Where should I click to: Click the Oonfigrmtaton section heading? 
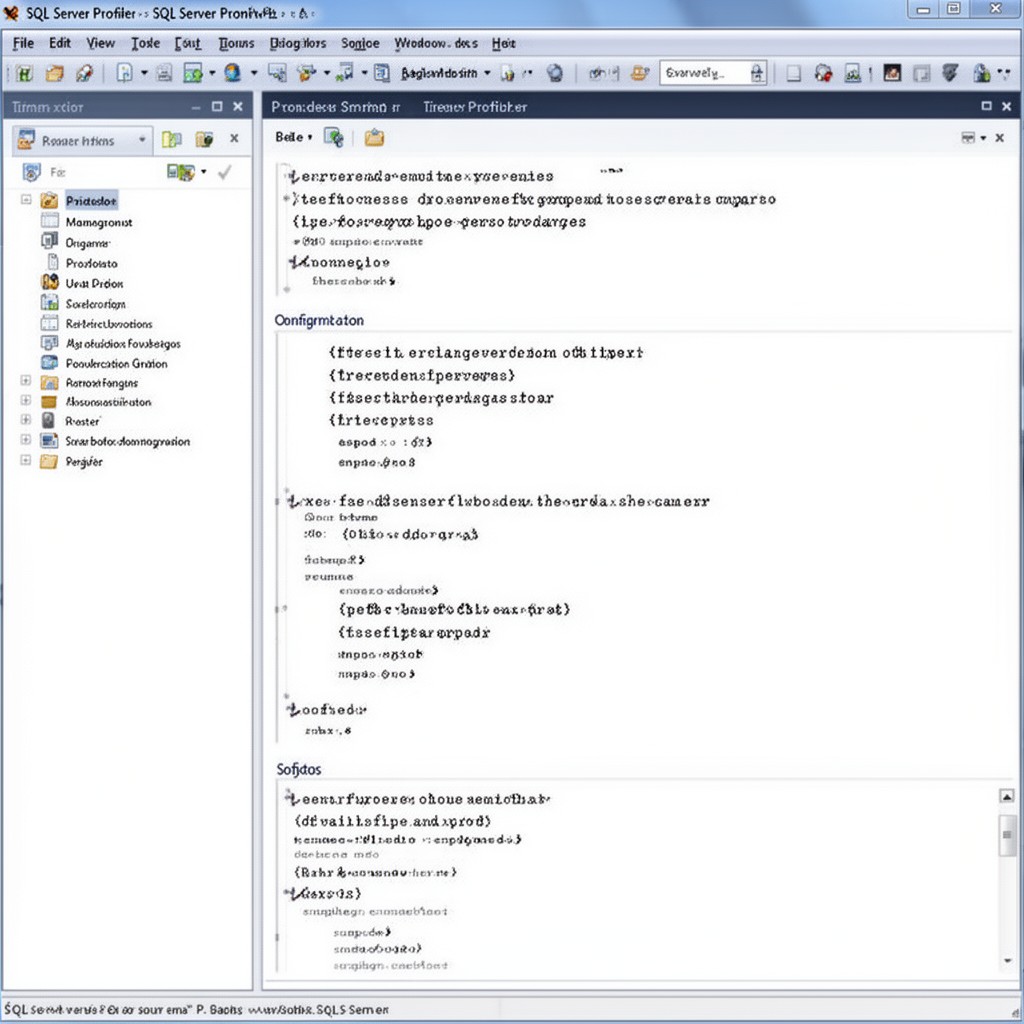[319, 320]
